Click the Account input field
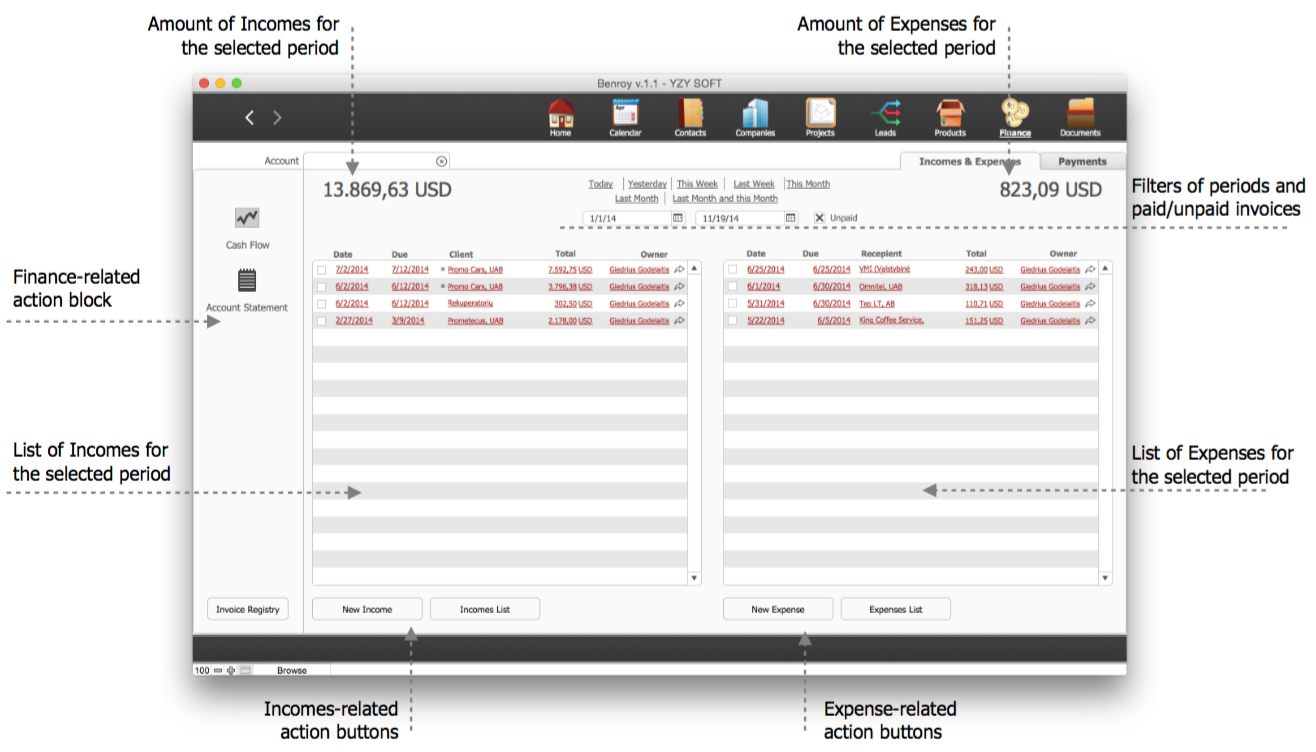Viewport: 1316px width, 752px height. point(370,161)
